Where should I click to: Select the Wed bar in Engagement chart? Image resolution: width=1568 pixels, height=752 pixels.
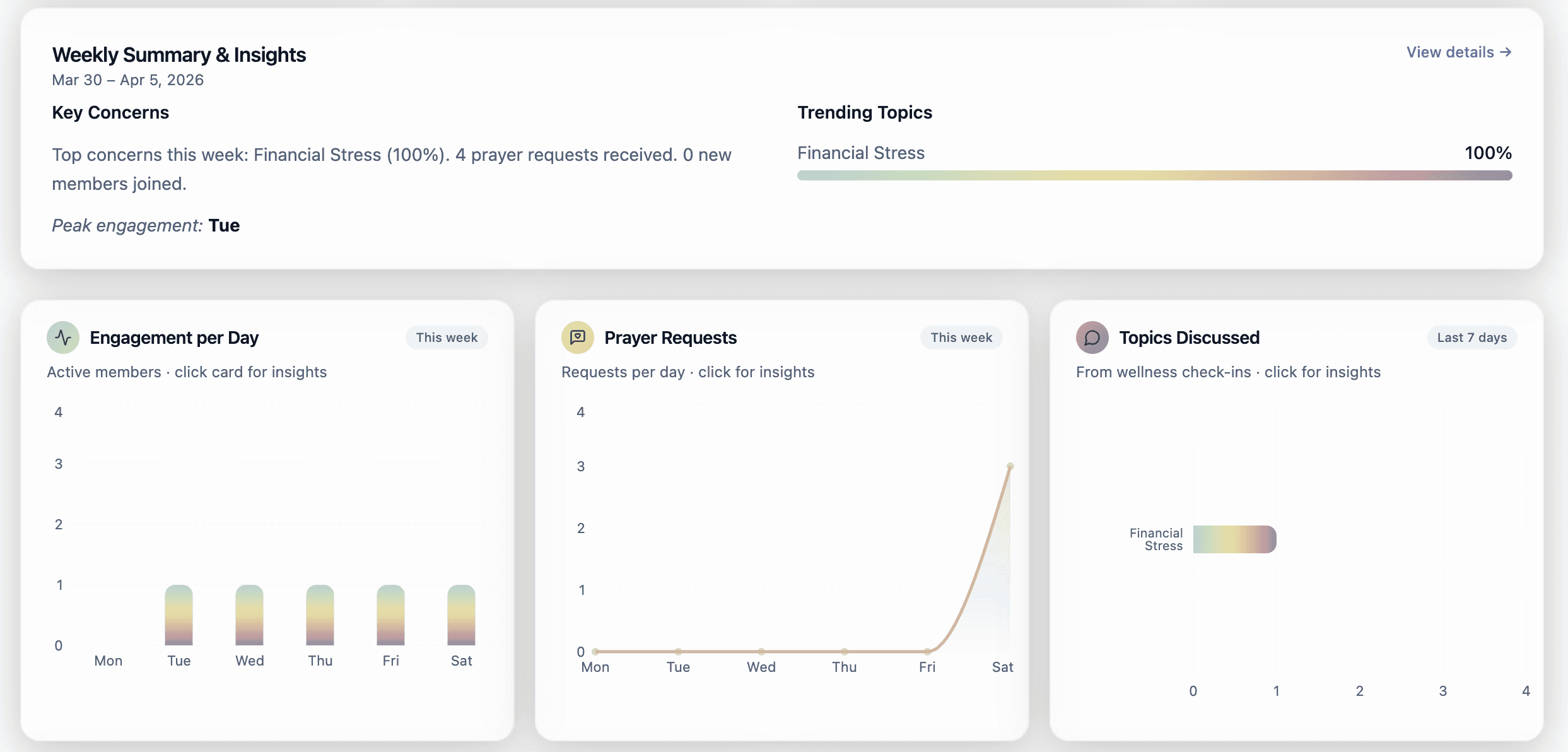click(x=249, y=615)
